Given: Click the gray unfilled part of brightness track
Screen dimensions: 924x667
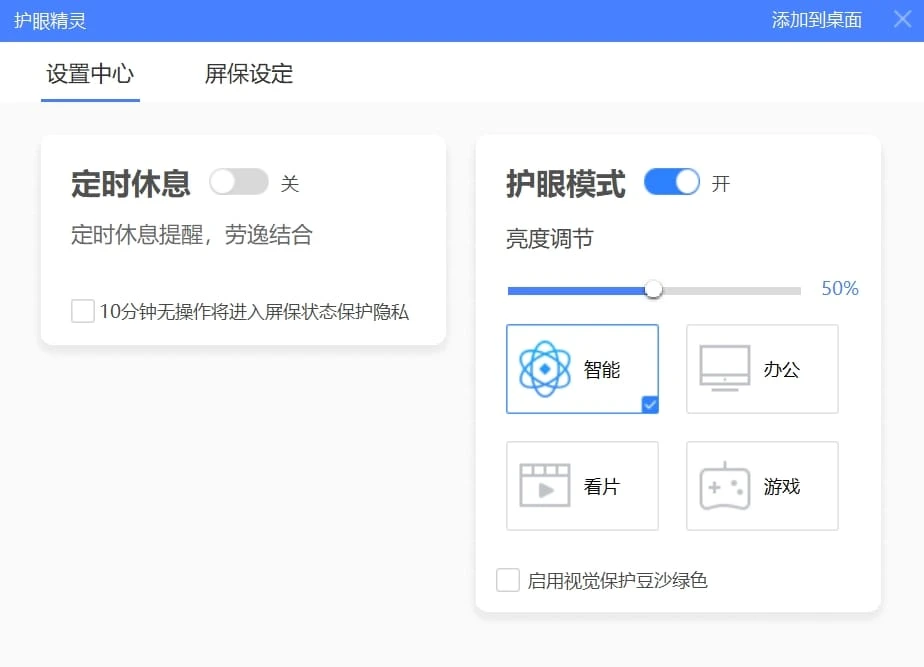Looking at the screenshot, I should 730,290.
